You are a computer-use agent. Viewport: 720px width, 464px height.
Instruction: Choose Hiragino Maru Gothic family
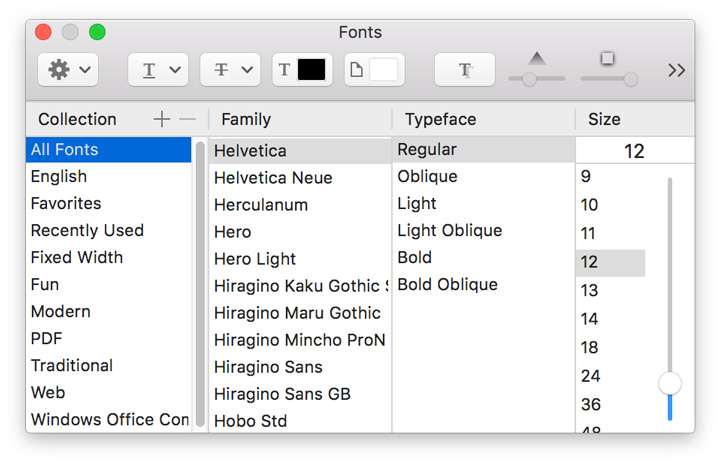click(x=299, y=313)
